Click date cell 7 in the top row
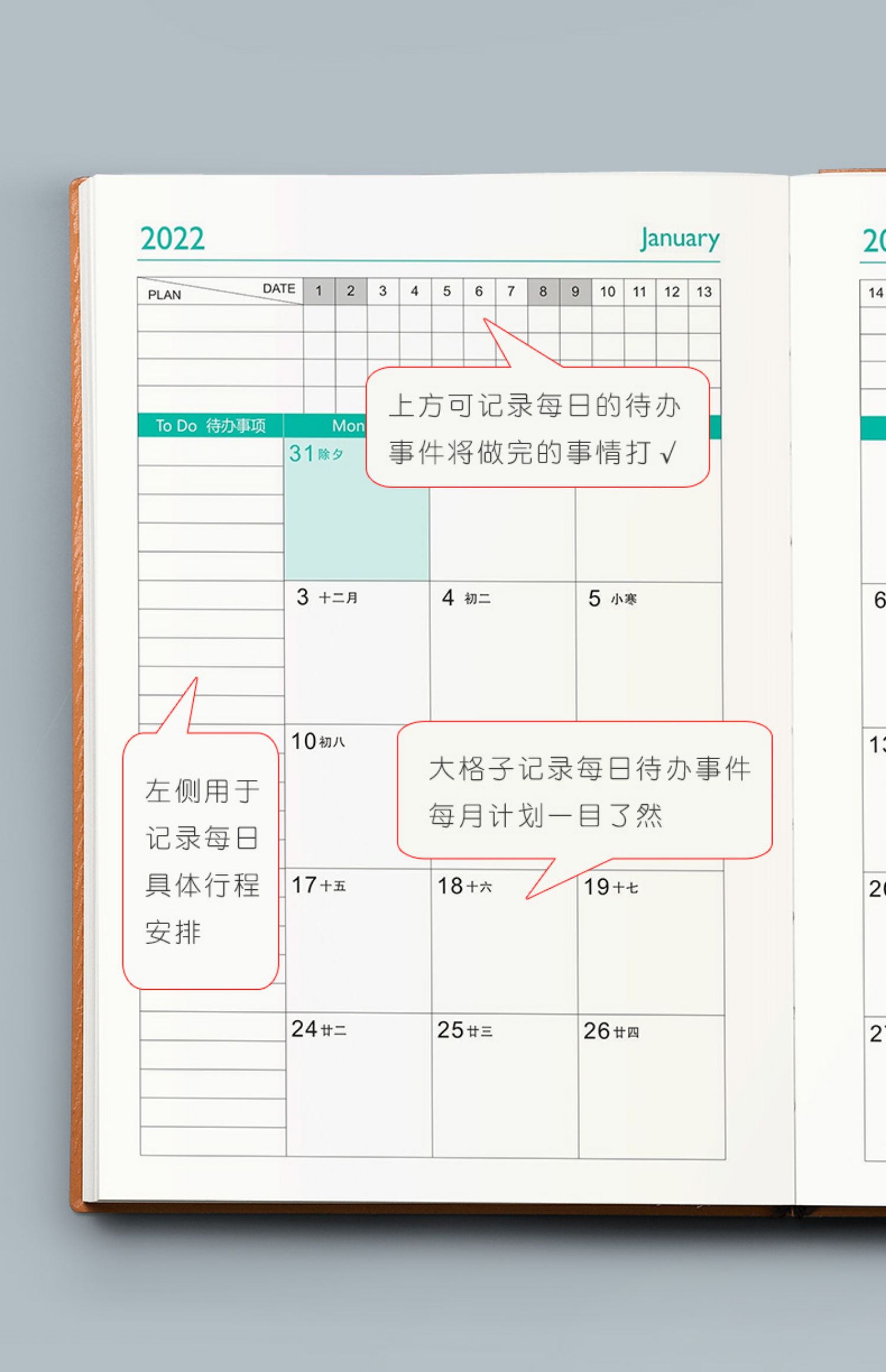 tap(511, 291)
